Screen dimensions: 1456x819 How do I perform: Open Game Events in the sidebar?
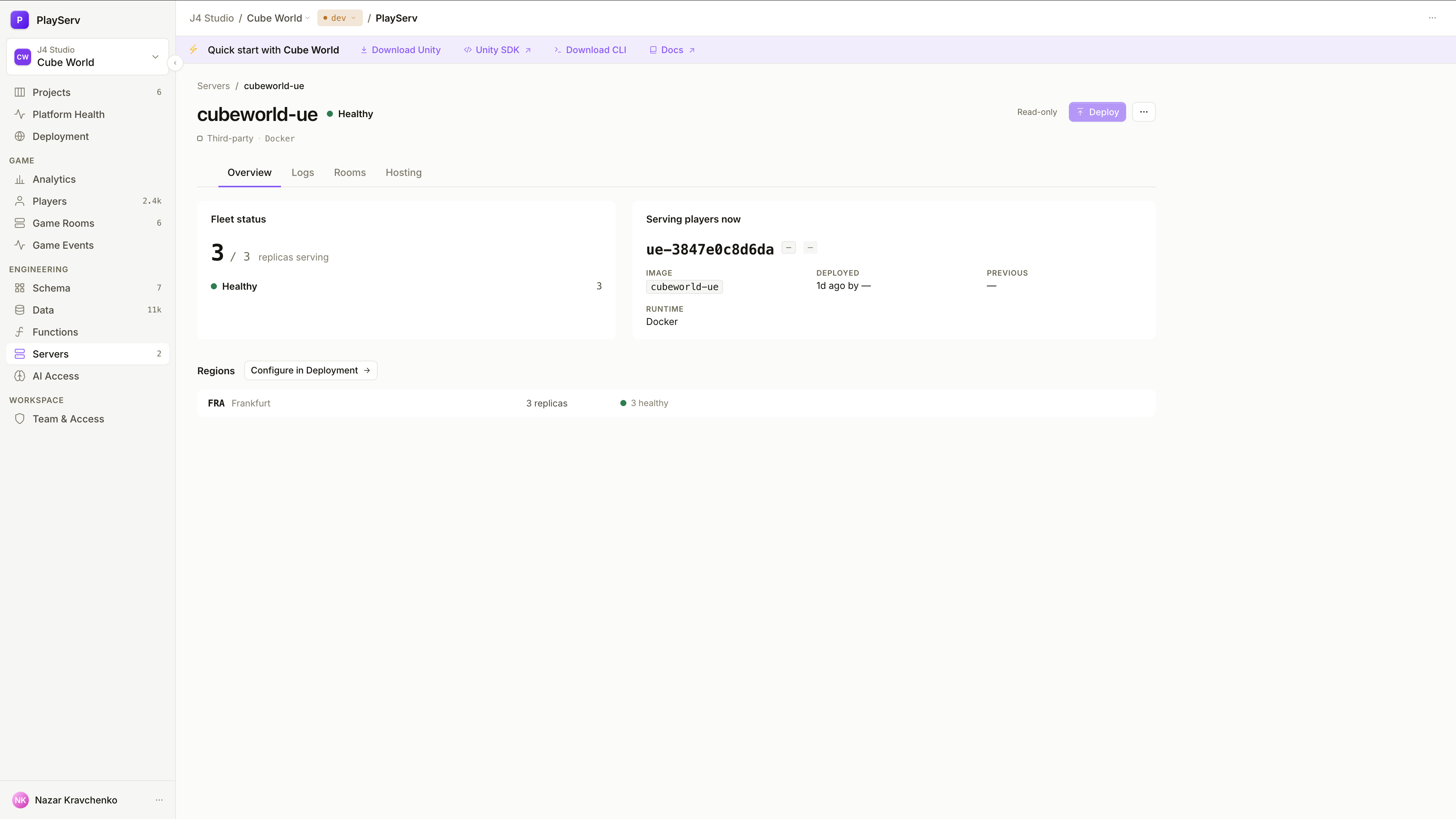[88, 245]
